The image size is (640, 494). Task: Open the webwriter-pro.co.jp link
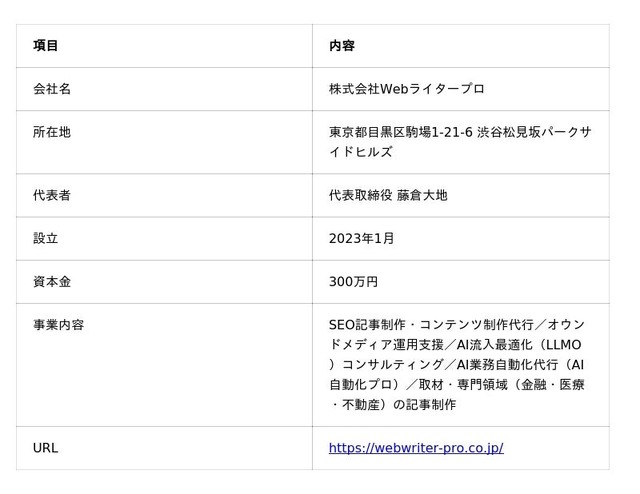coord(416,448)
